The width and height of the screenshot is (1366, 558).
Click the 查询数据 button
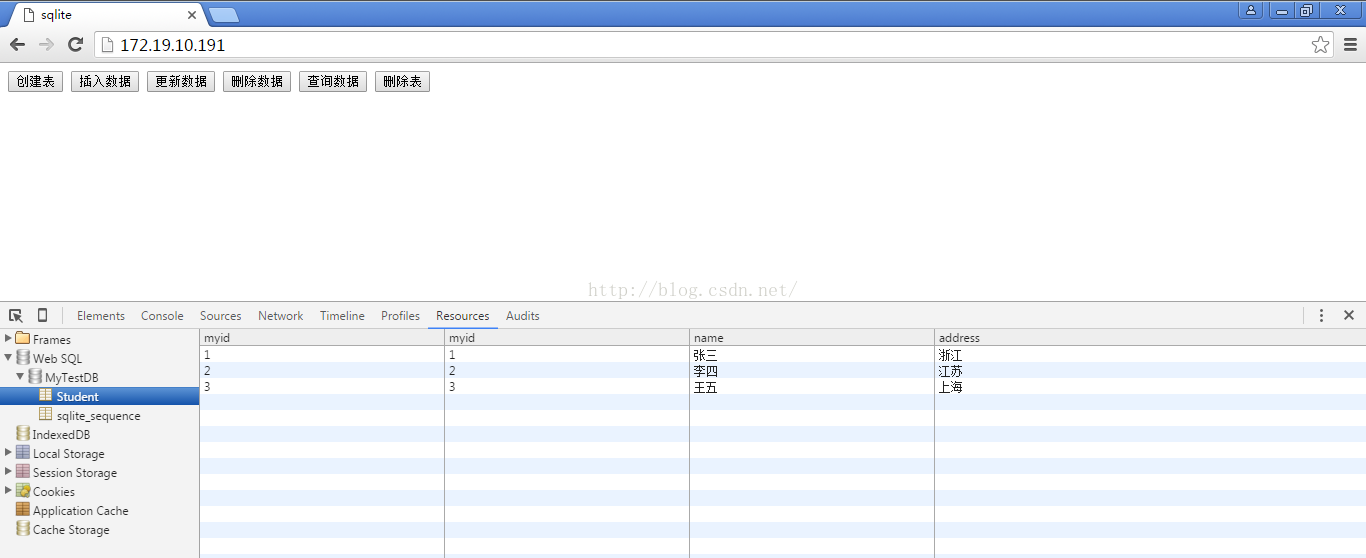(333, 82)
